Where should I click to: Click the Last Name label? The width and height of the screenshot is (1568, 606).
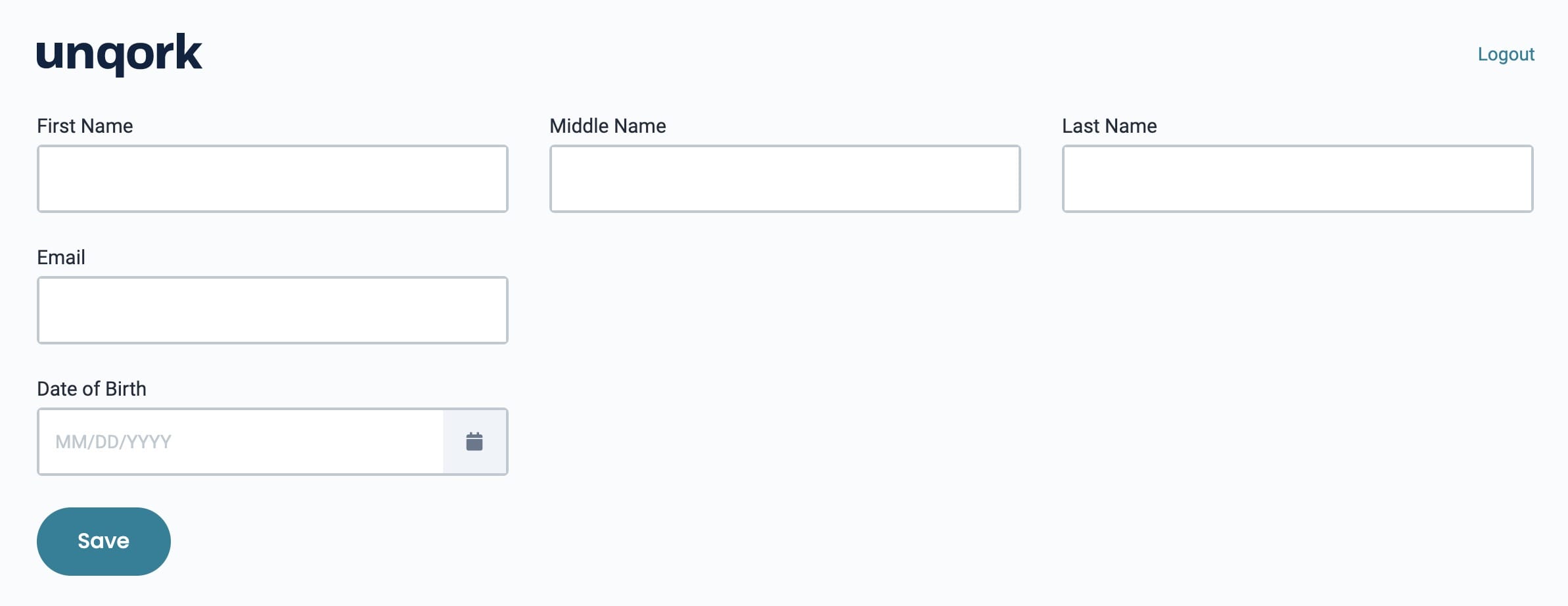tap(1109, 126)
